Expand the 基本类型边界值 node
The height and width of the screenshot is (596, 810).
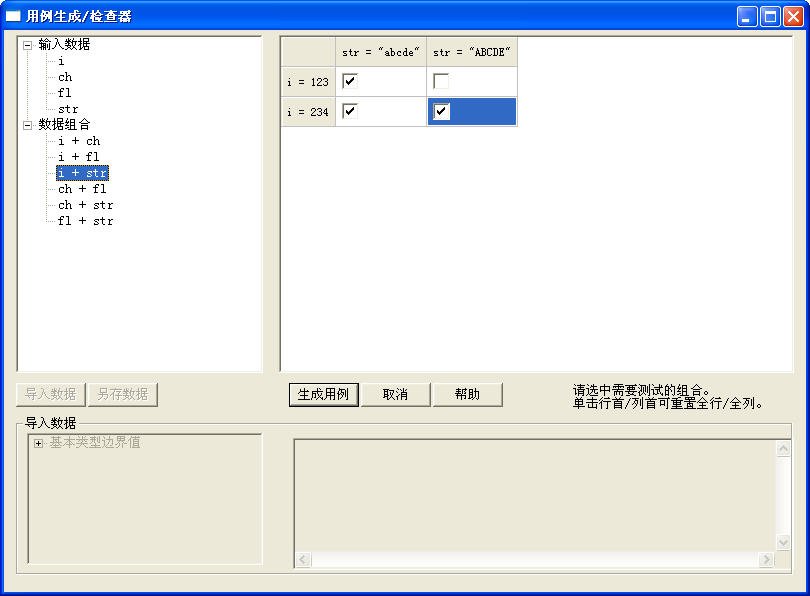[x=38, y=443]
